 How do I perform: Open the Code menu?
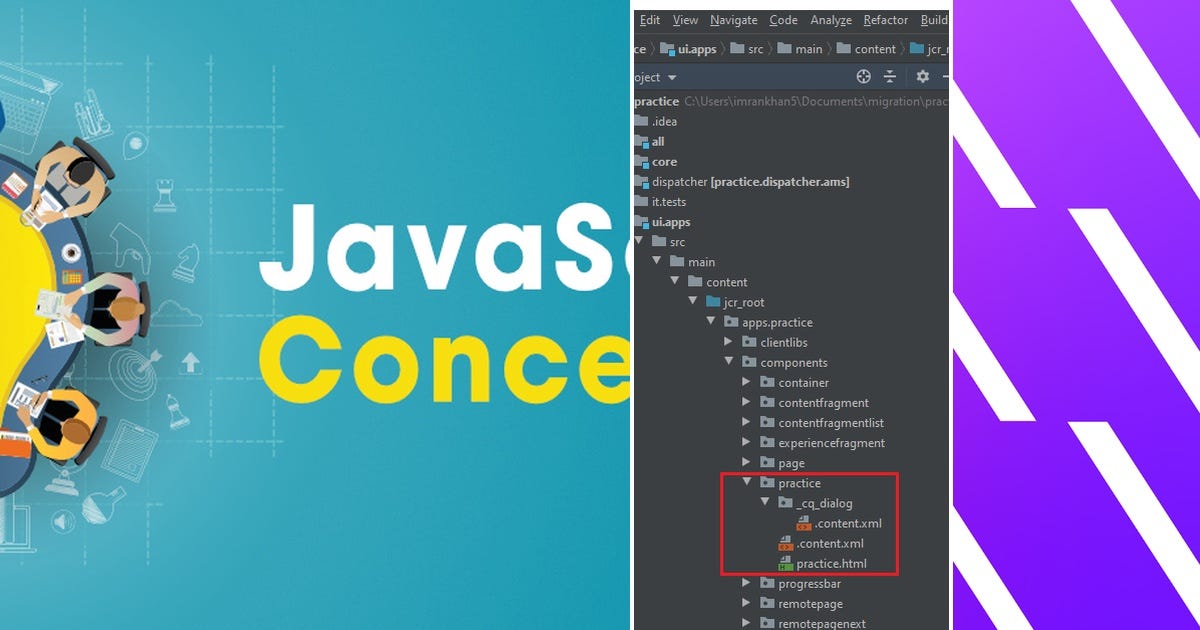[783, 20]
